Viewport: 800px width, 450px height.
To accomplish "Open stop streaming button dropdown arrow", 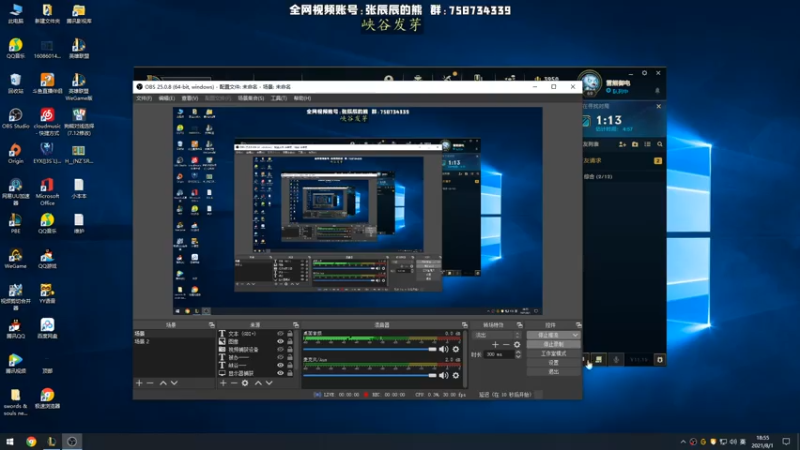I will (575, 335).
